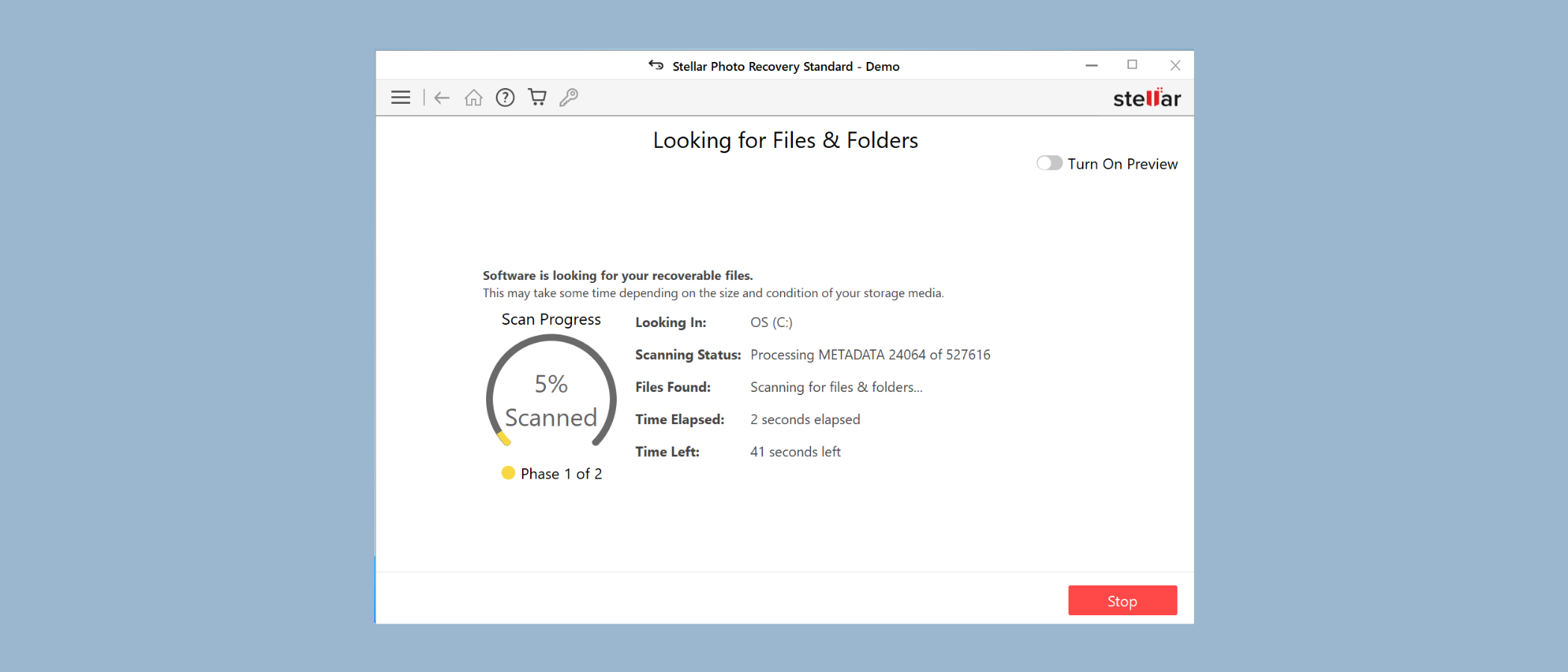Click the key activation icon

[x=569, y=98]
